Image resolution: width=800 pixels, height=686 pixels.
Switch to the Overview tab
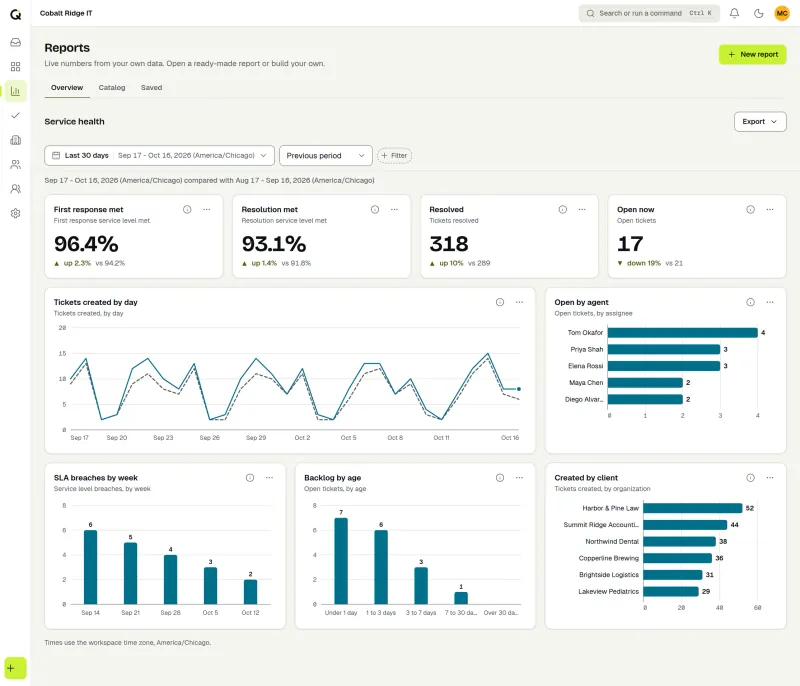[x=67, y=88]
